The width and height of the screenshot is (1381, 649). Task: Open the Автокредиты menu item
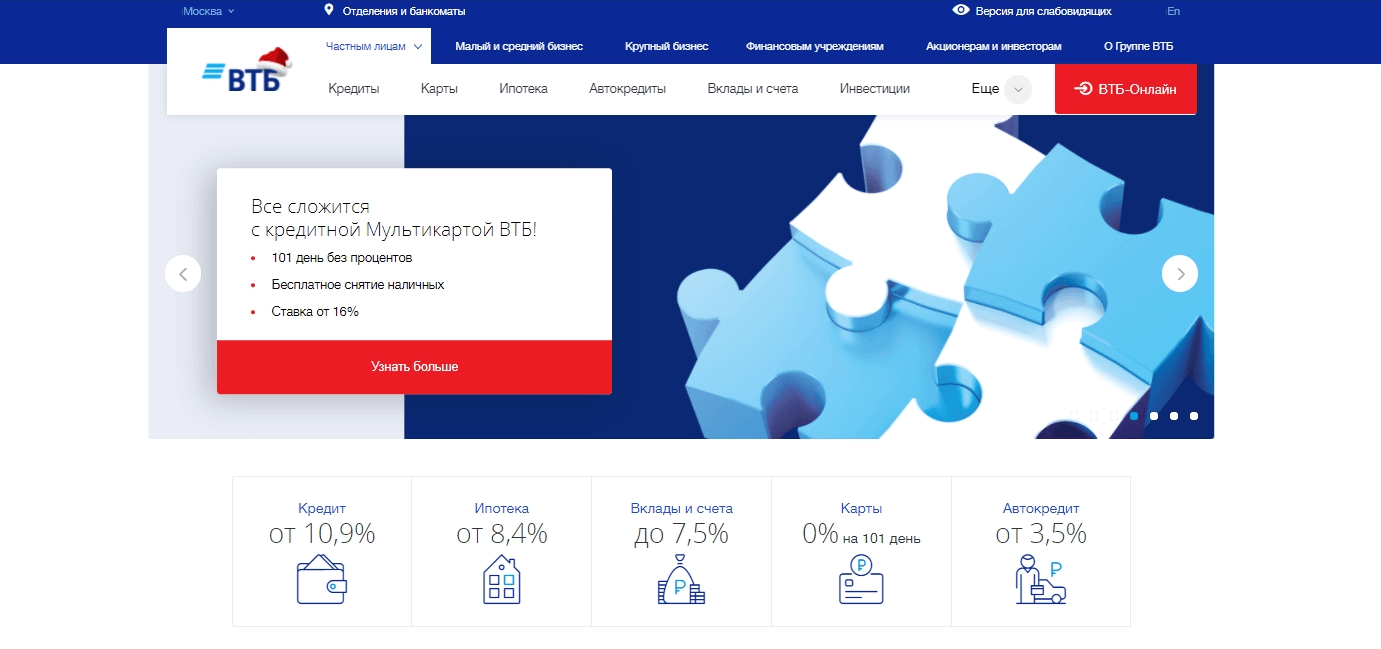pos(627,88)
